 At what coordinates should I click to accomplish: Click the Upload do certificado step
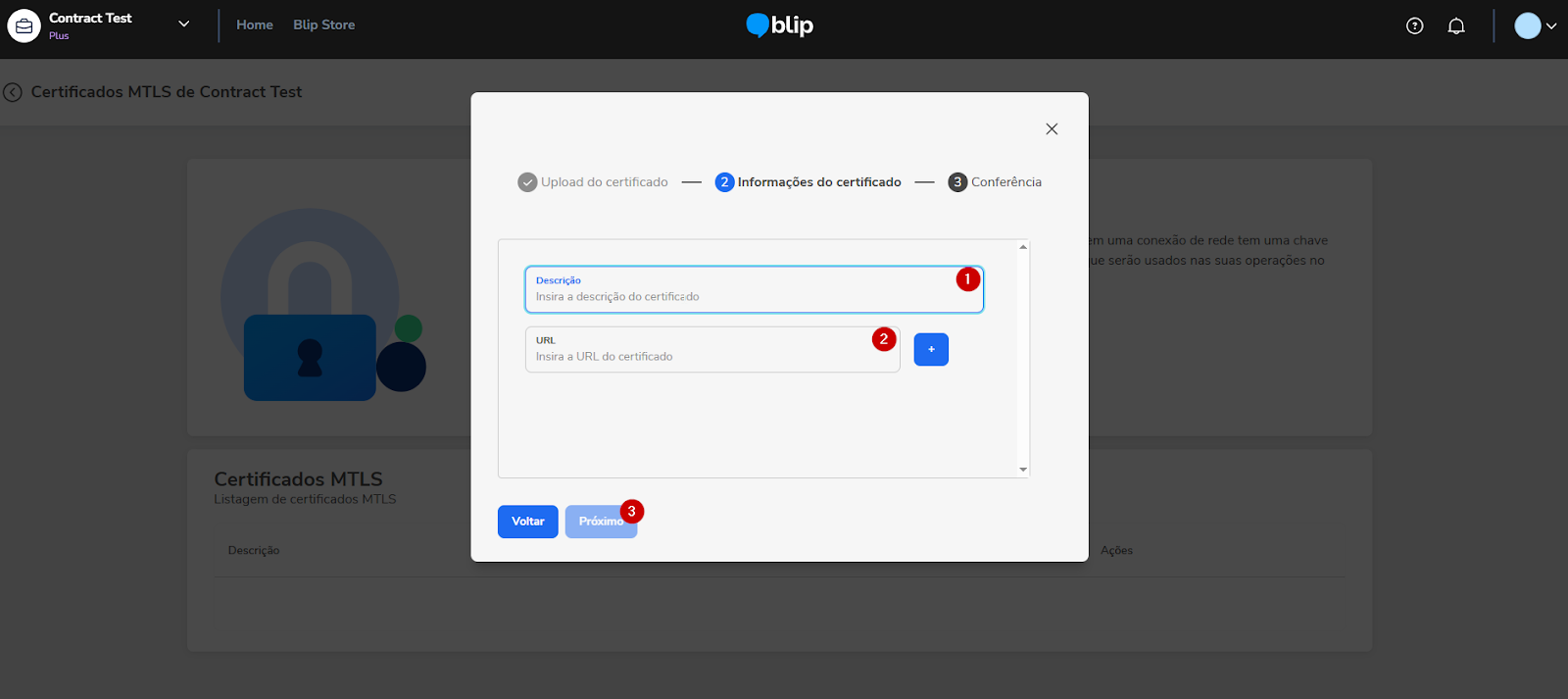[593, 182]
